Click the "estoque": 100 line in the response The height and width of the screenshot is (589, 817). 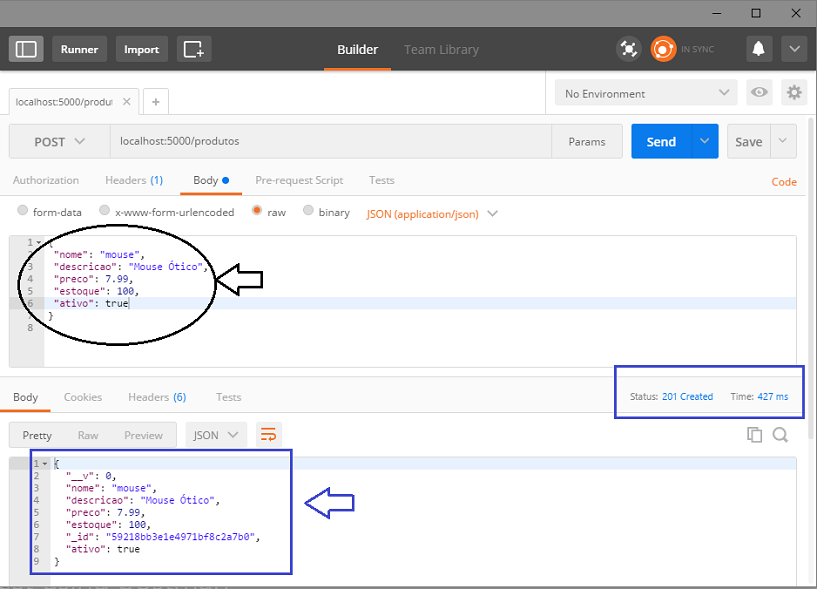point(108,525)
